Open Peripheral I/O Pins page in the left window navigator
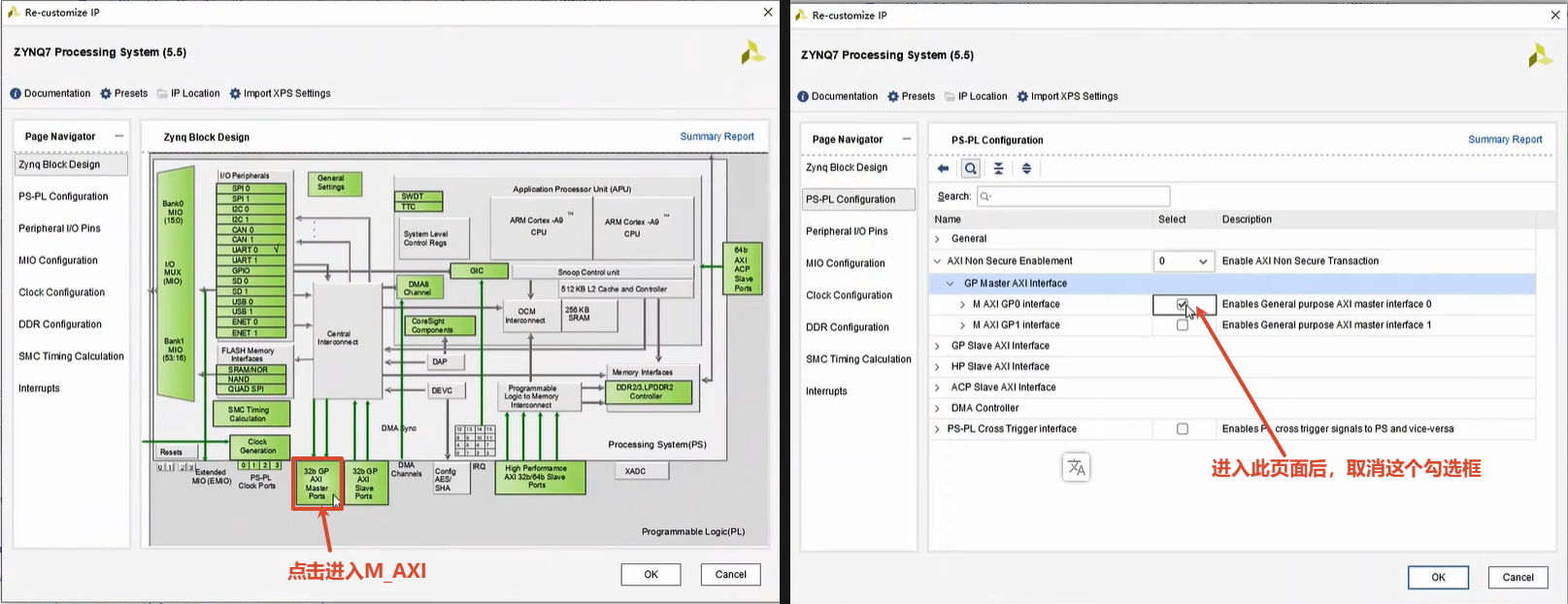1568x604 pixels. coord(59,228)
